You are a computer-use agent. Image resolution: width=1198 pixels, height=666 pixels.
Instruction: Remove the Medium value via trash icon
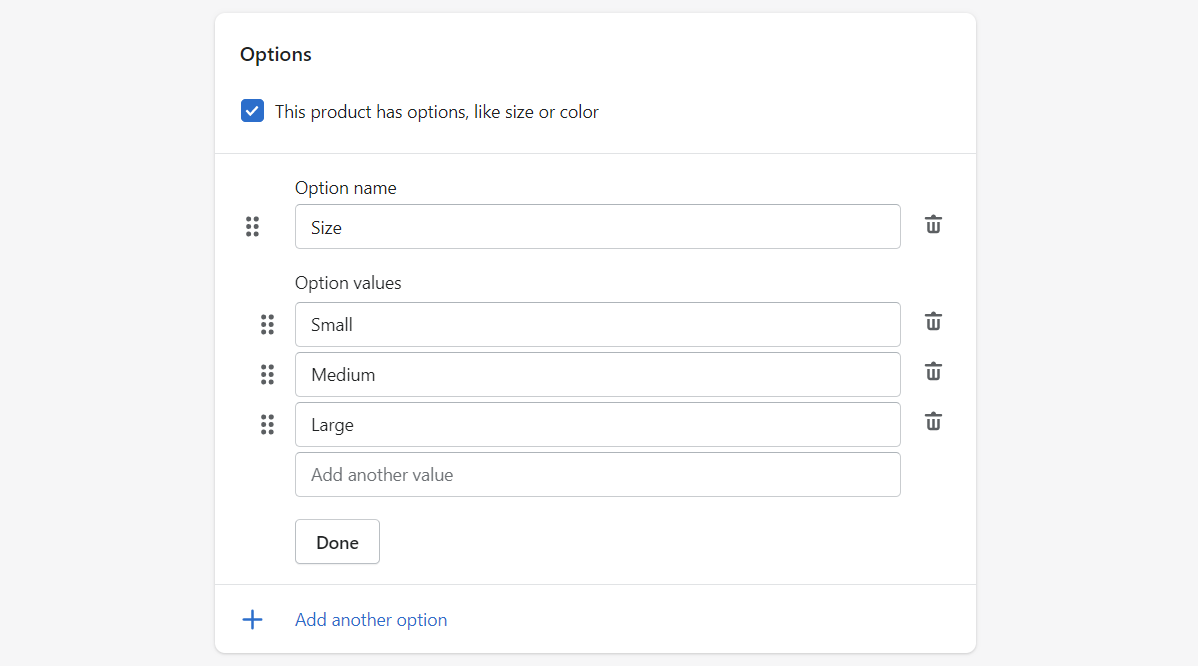pyautogui.click(x=933, y=371)
